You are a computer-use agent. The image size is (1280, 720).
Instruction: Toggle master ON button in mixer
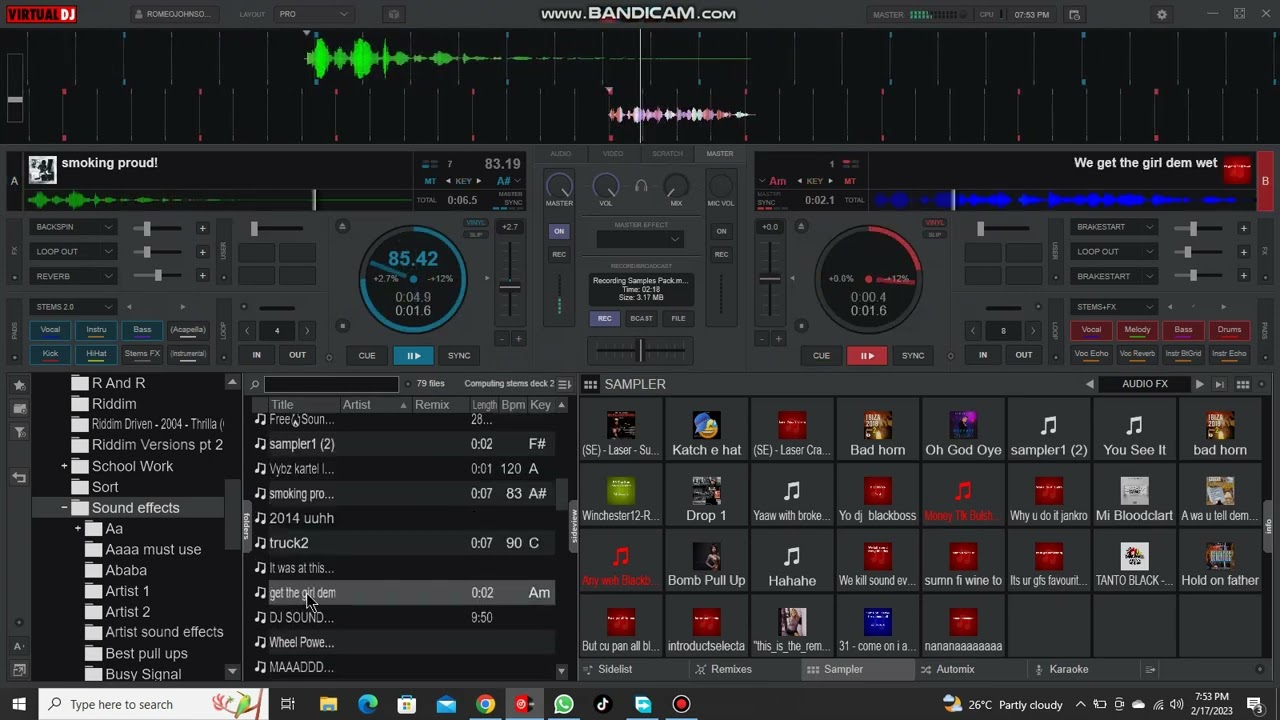[559, 231]
